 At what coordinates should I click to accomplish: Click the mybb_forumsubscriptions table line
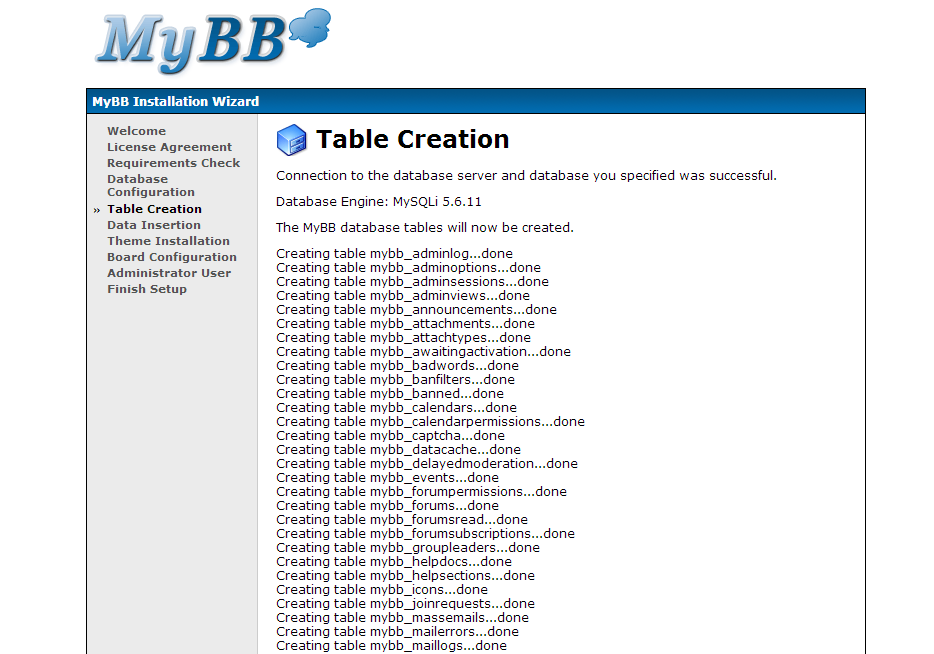425,534
